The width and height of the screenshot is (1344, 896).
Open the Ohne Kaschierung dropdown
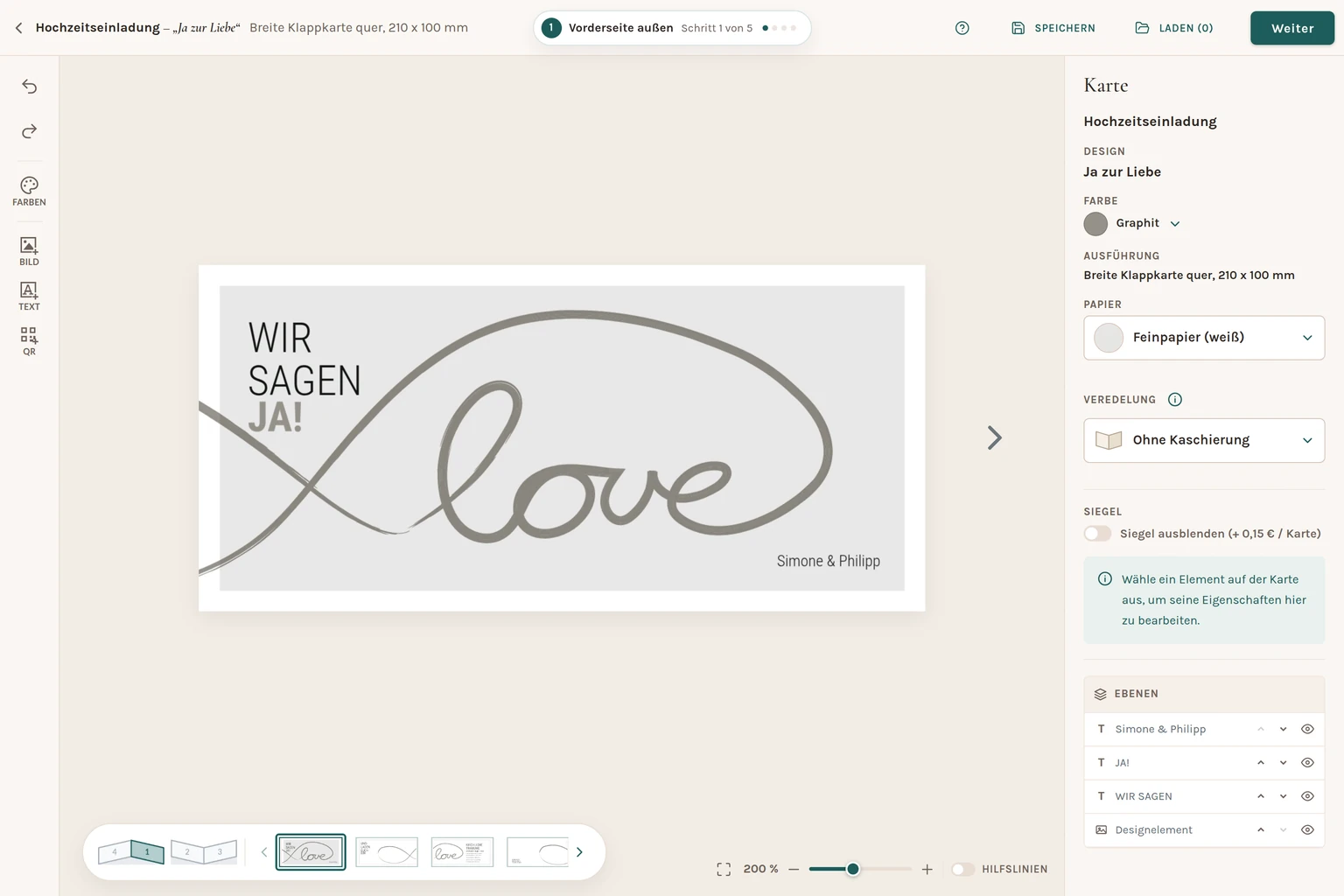pos(1204,440)
